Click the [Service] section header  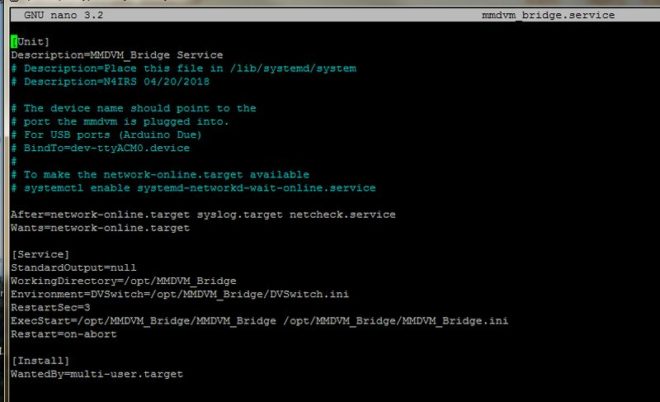[x=40, y=254]
